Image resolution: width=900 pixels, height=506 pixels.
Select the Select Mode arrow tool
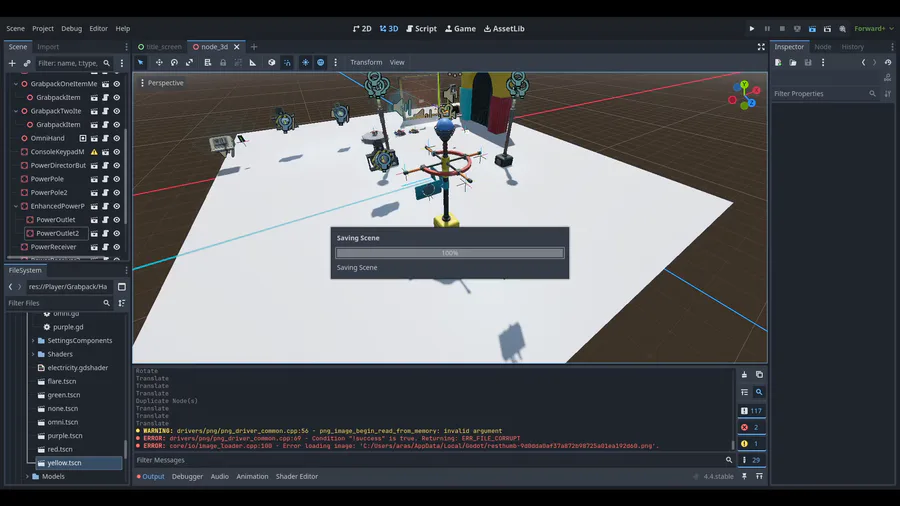pos(141,63)
